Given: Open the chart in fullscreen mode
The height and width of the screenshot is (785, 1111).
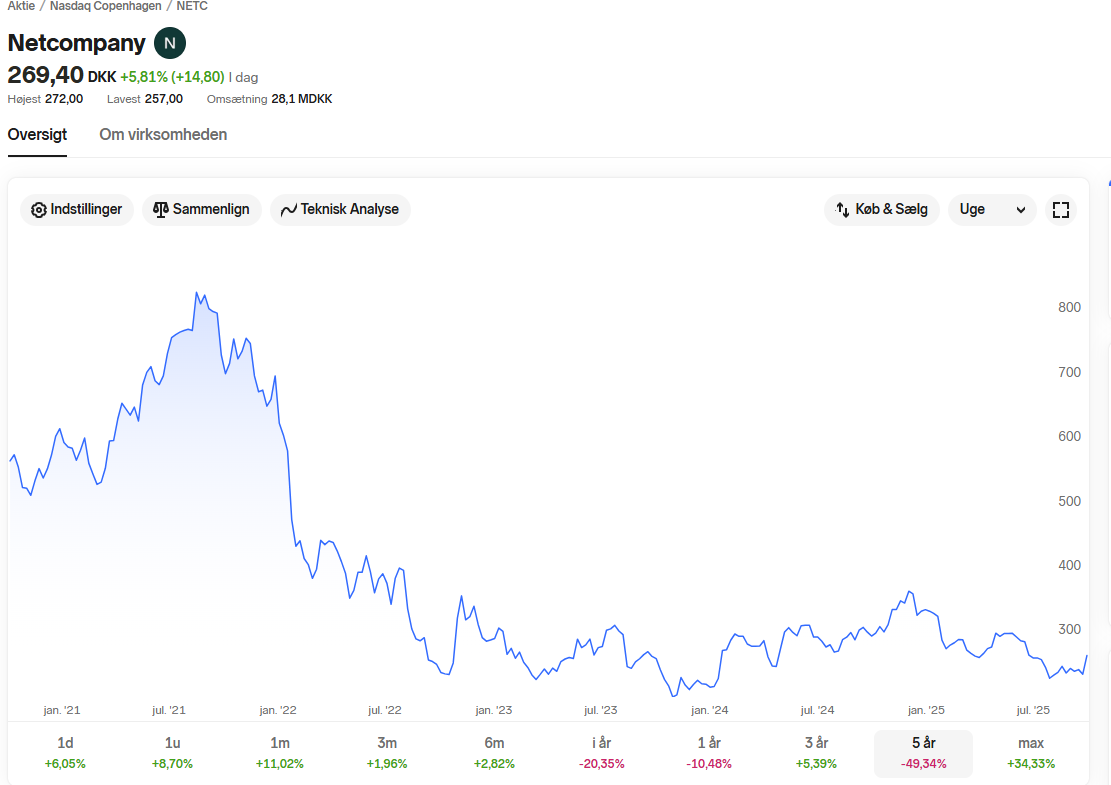Looking at the screenshot, I should coord(1061,210).
